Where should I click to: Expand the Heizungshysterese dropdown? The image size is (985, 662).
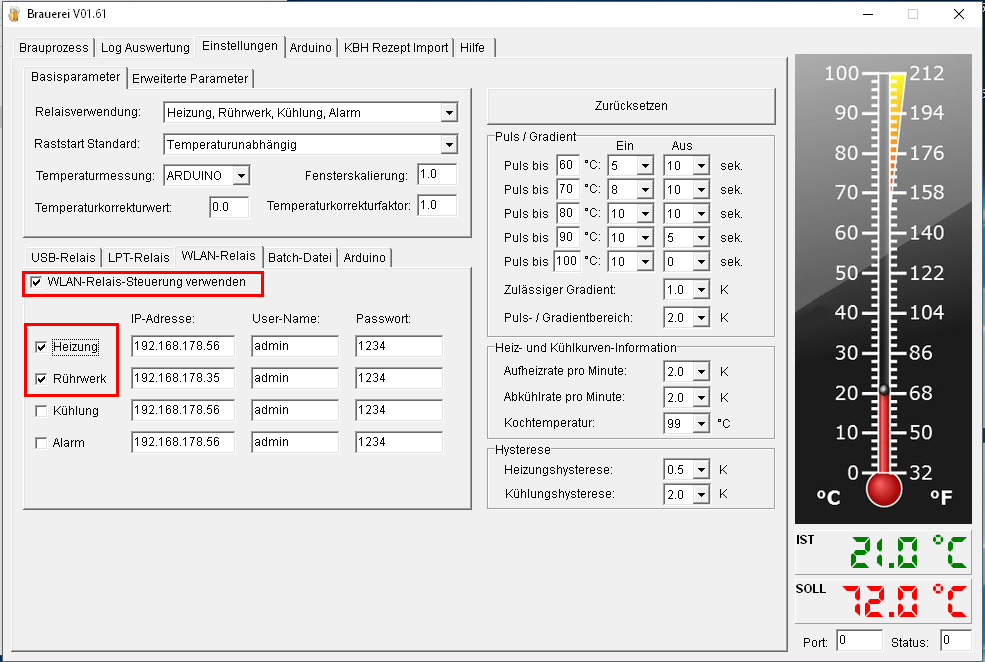click(x=702, y=470)
